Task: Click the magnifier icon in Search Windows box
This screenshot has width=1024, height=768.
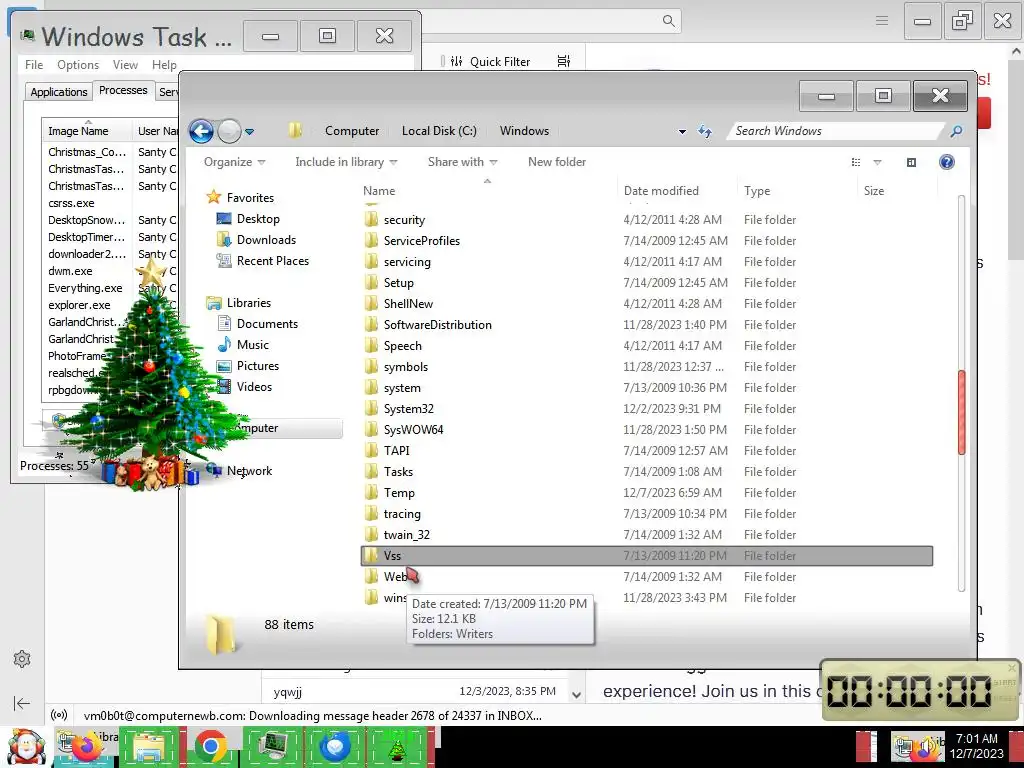Action: pyautogui.click(x=956, y=131)
